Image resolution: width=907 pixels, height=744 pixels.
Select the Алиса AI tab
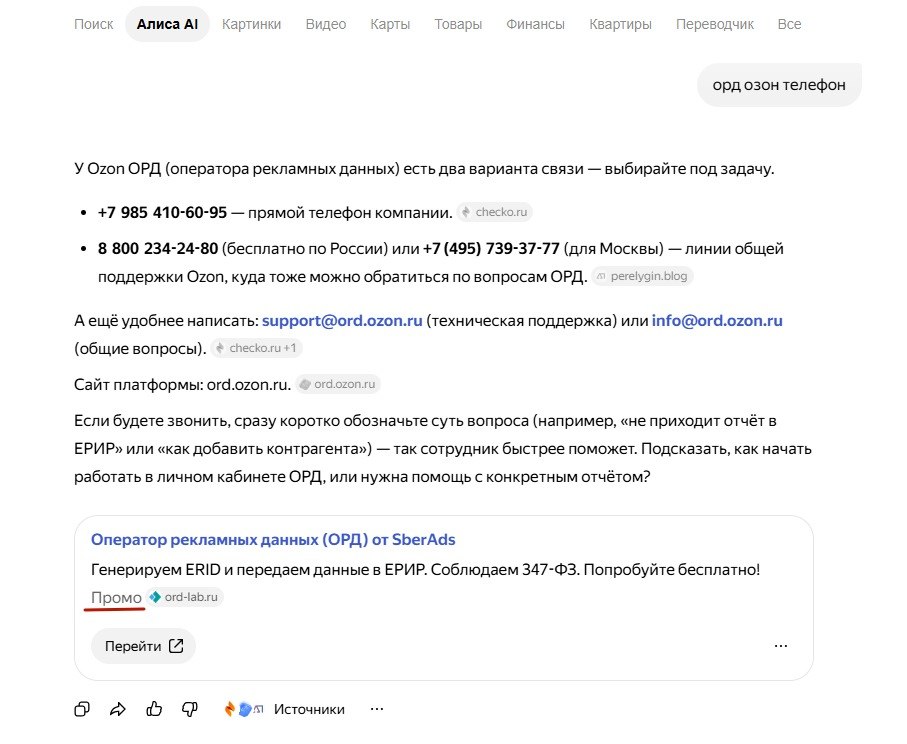pos(167,24)
